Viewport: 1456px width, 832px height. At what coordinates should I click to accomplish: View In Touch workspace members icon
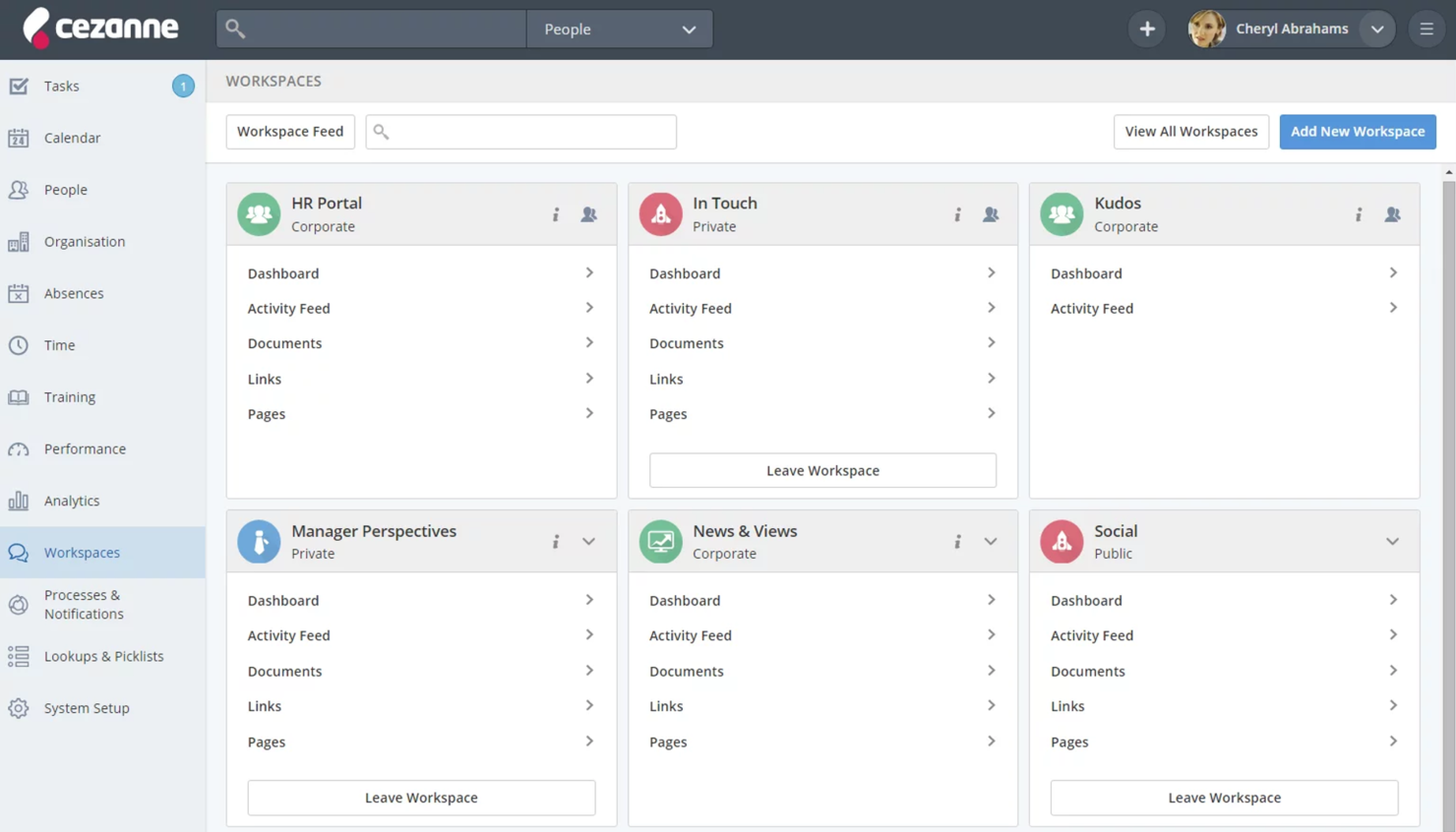click(x=991, y=214)
